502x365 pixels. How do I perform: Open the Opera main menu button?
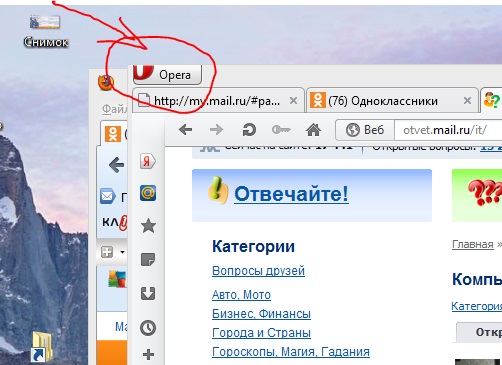click(x=167, y=74)
